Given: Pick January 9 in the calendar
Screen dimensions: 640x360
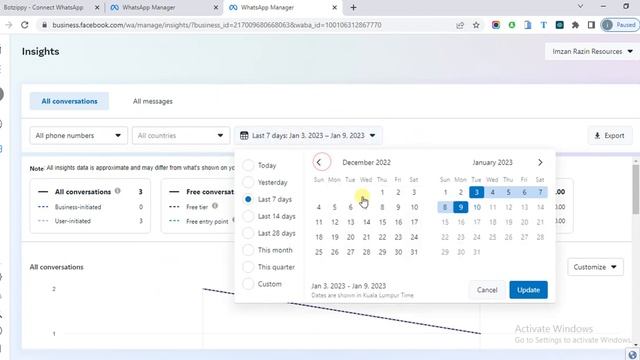Looking at the screenshot, I should tap(460, 207).
